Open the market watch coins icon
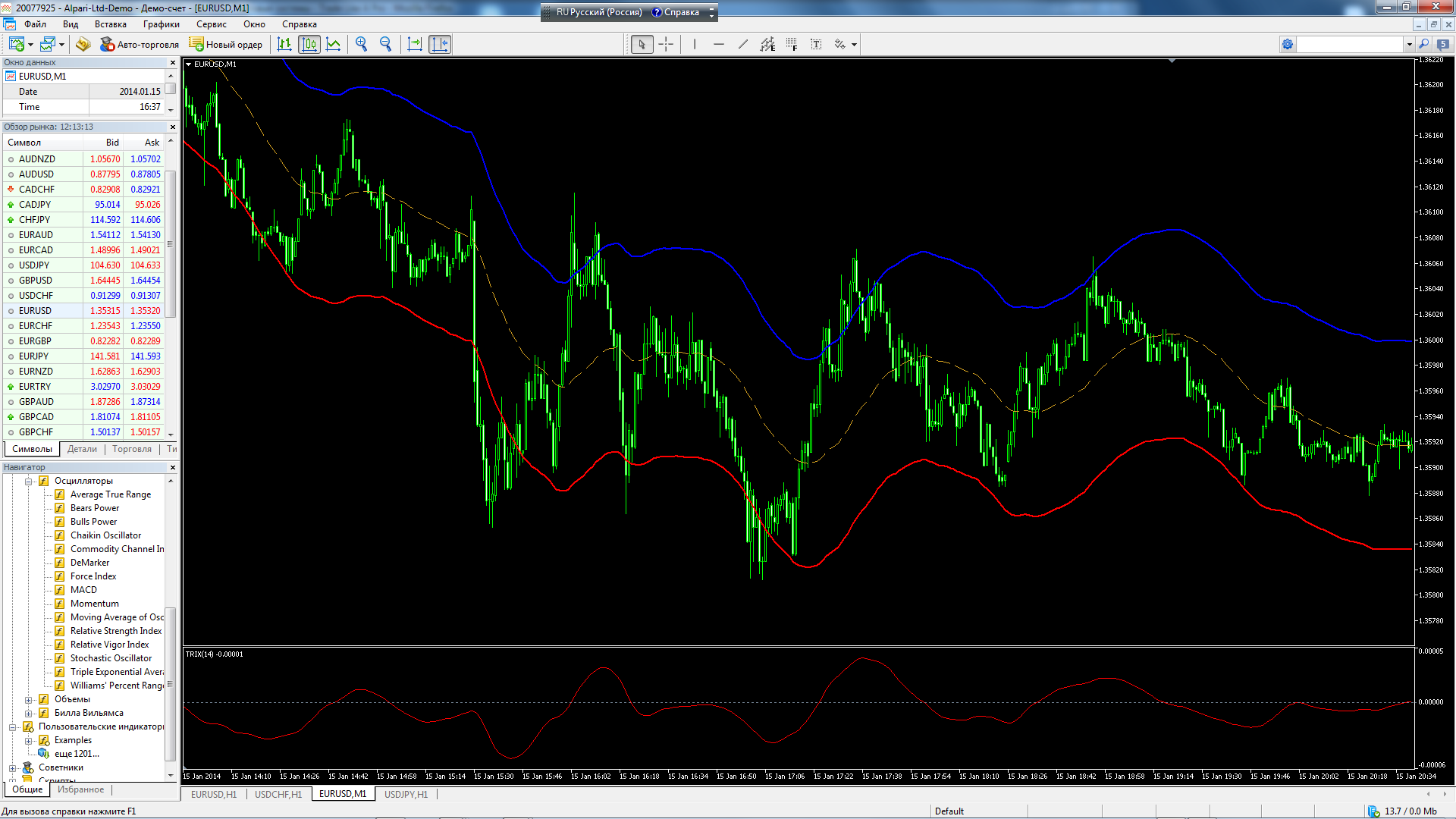 (83, 44)
